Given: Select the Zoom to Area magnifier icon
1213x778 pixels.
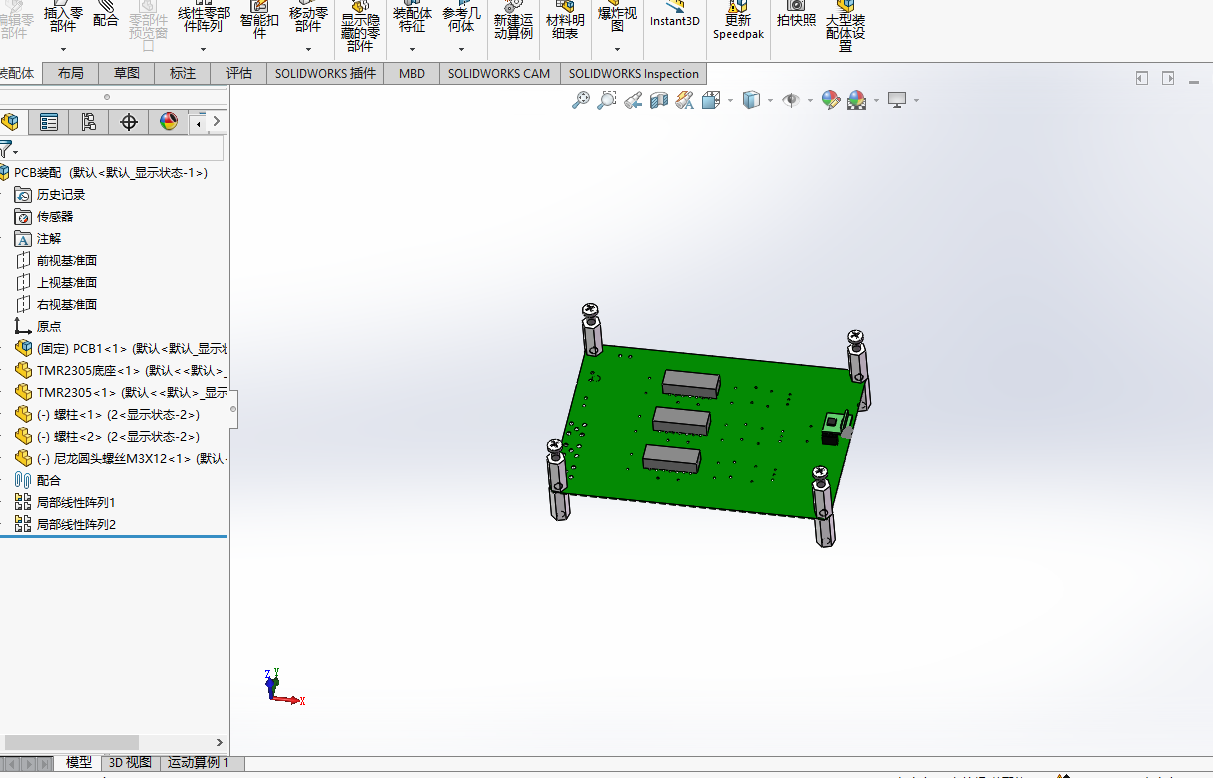Looking at the screenshot, I should click(607, 100).
